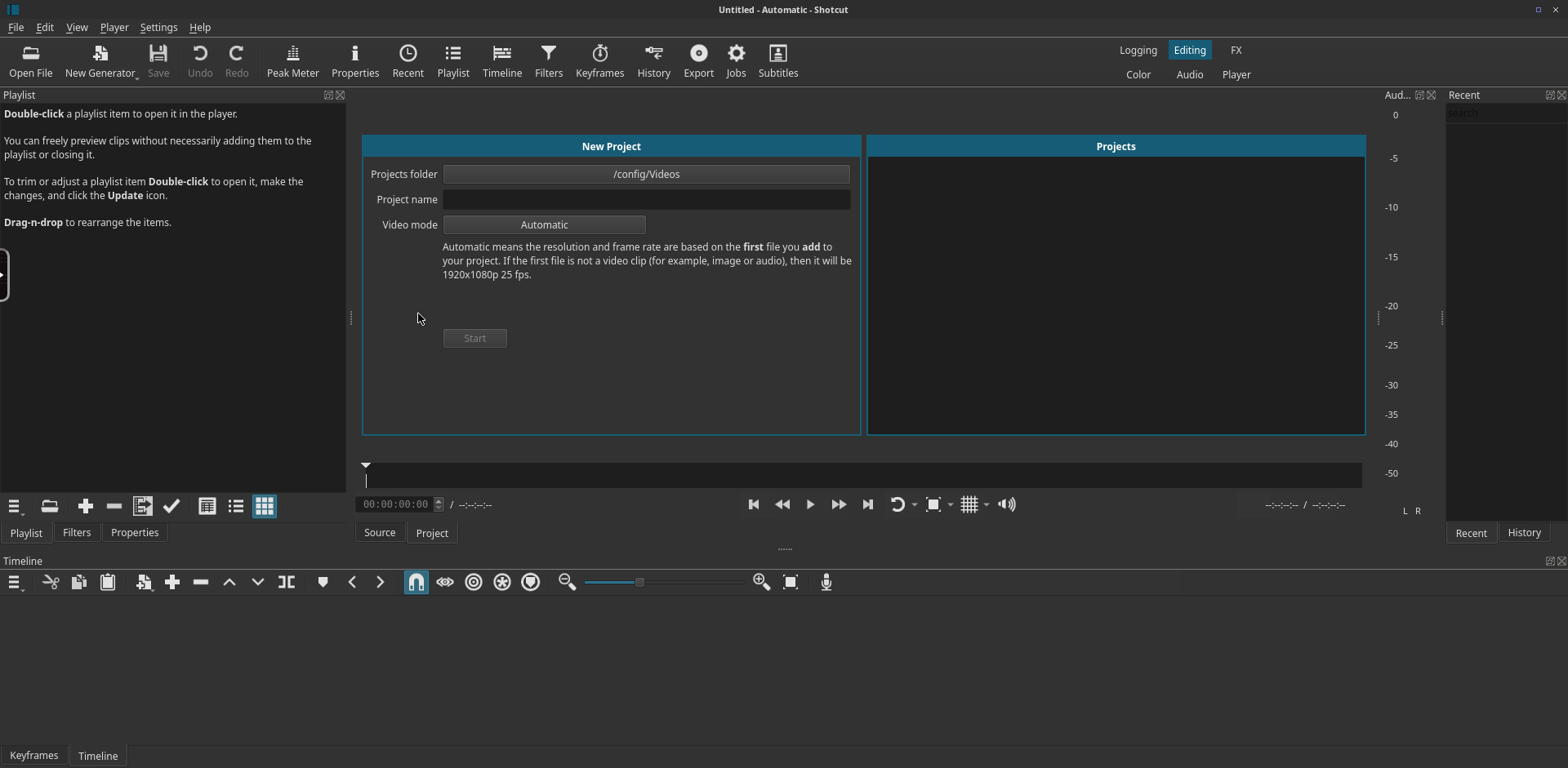This screenshot has height=768, width=1568.
Task: Toggle ripple markers
Action: 531,583
